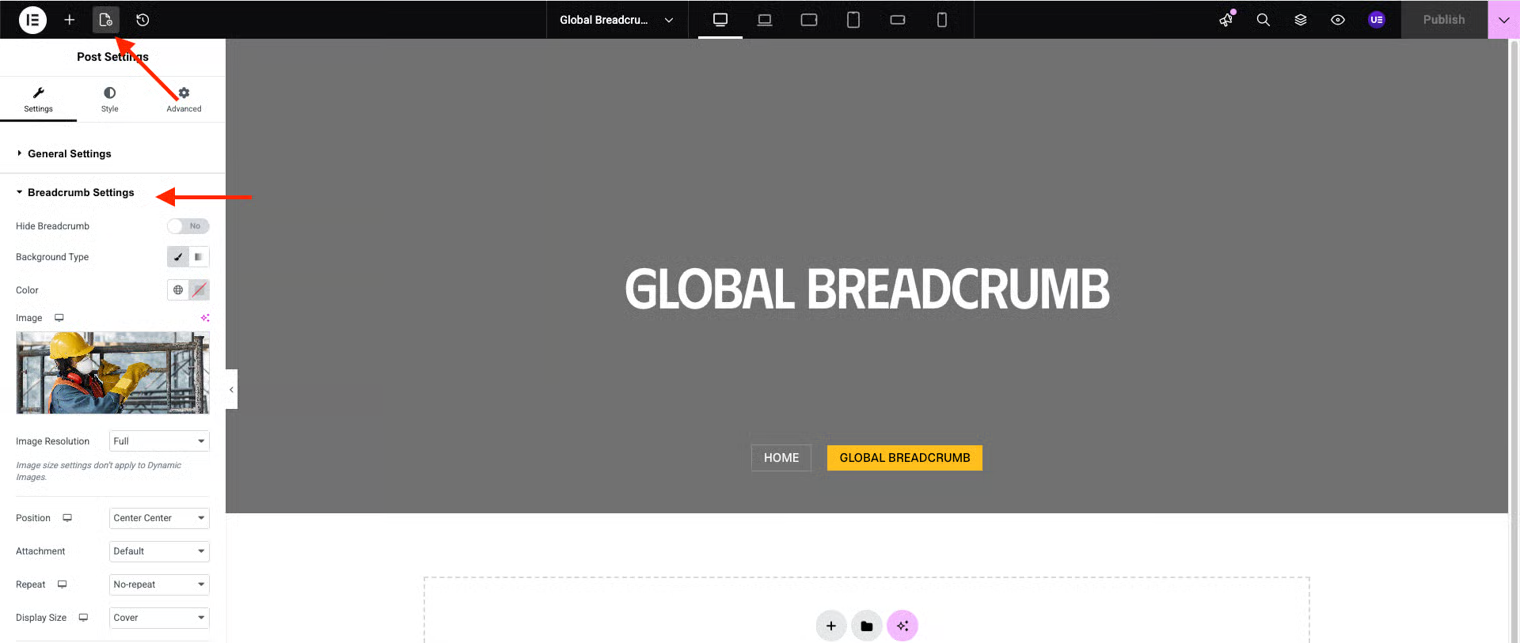This screenshot has width=1520, height=643.
Task: Click the HOME breadcrumb link
Action: (781, 458)
